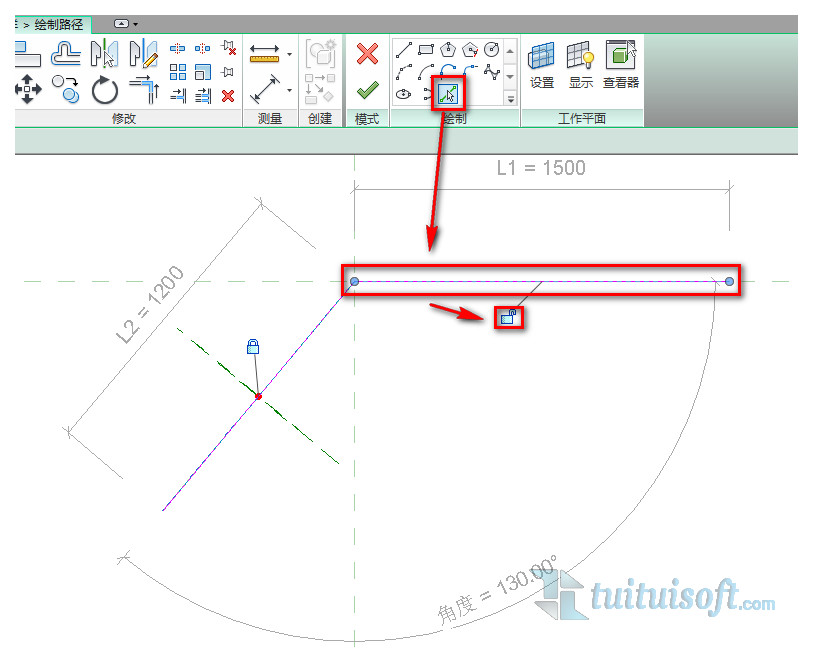Click the 测量 panel title
813x665 pixels.
[270, 119]
